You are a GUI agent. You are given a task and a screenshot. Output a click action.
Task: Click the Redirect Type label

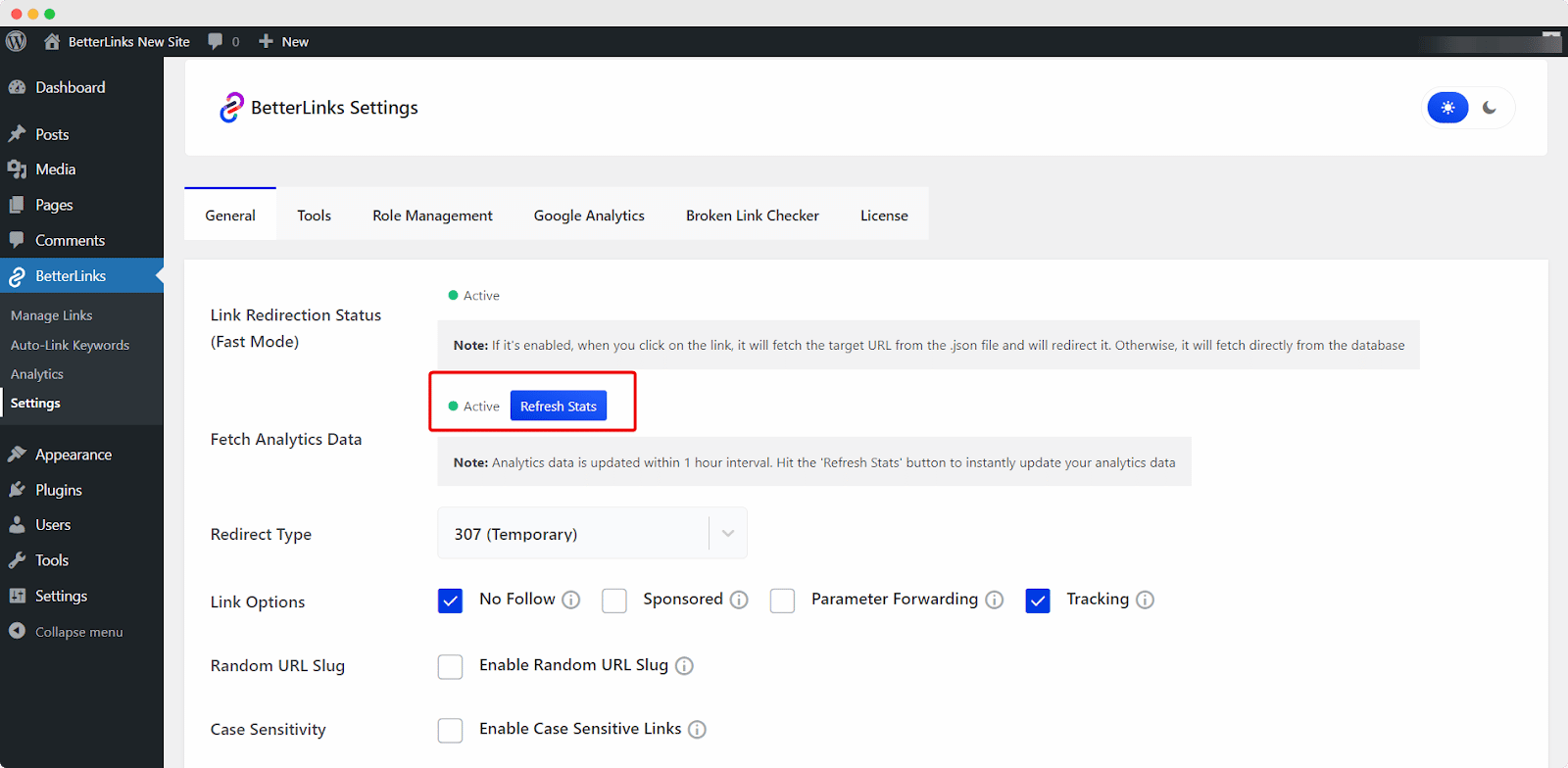tap(261, 534)
